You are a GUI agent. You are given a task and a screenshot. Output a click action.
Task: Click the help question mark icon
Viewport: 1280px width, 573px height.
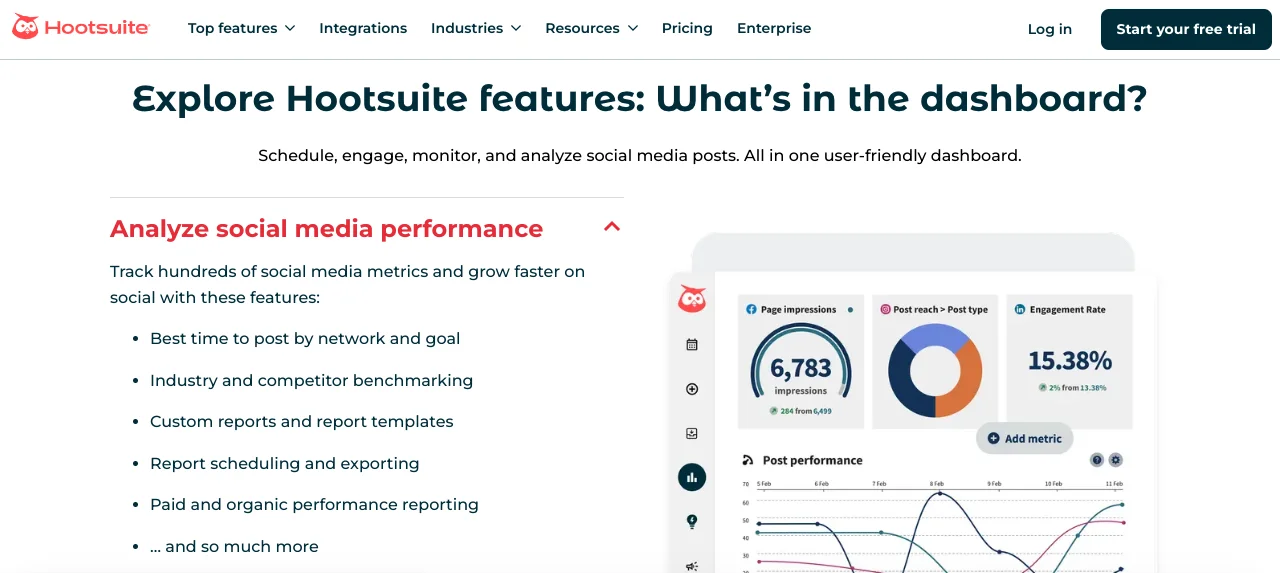coord(1097,460)
